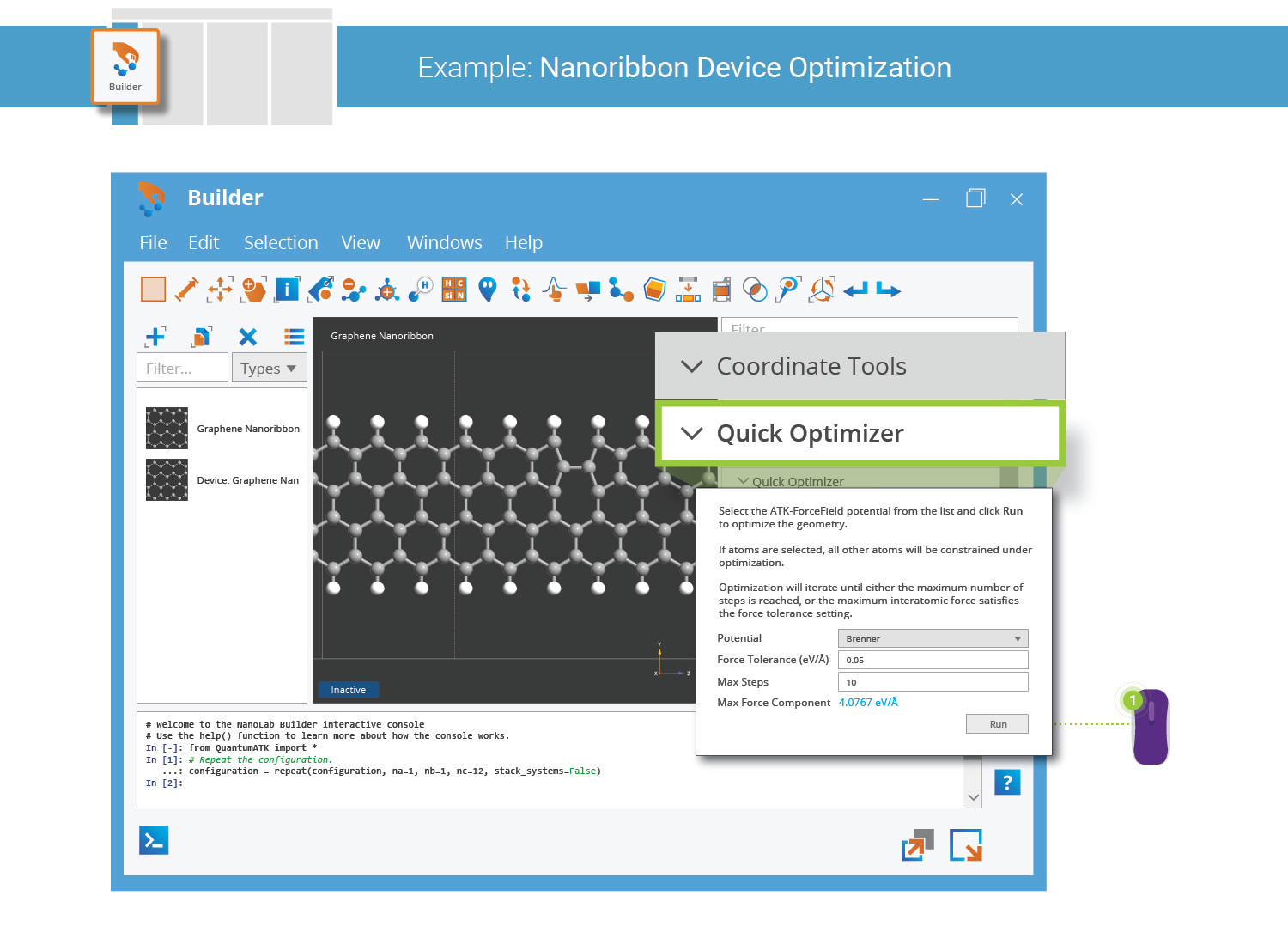This screenshot has width=1288, height=945.
Task: Click the console scrollbar down arrow
Action: click(x=973, y=797)
